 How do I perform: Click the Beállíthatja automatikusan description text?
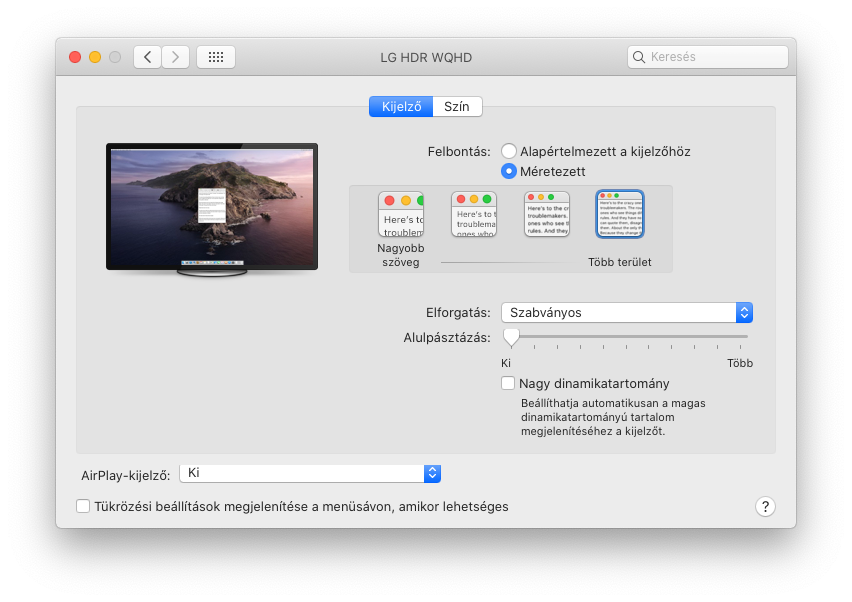(x=613, y=417)
